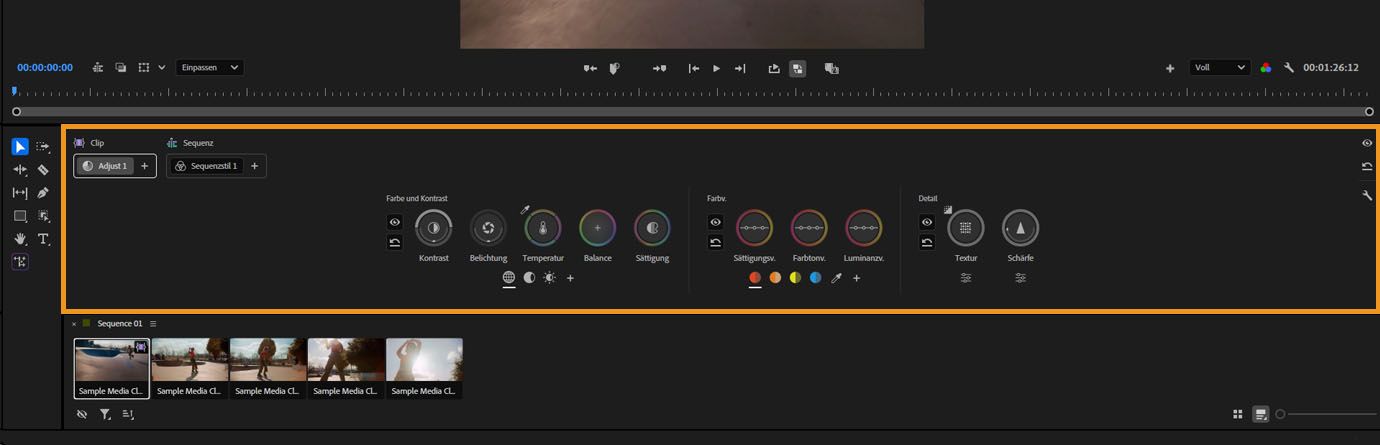Reset the Farbv. section
The height and width of the screenshot is (445, 1380).
pos(716,242)
